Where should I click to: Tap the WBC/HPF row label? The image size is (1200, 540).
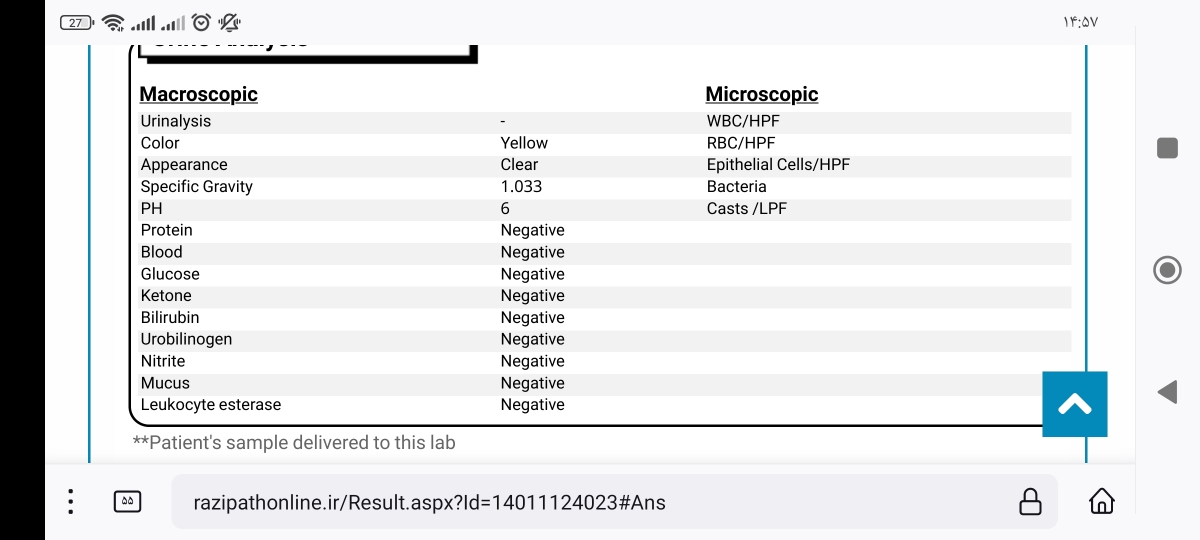point(743,121)
